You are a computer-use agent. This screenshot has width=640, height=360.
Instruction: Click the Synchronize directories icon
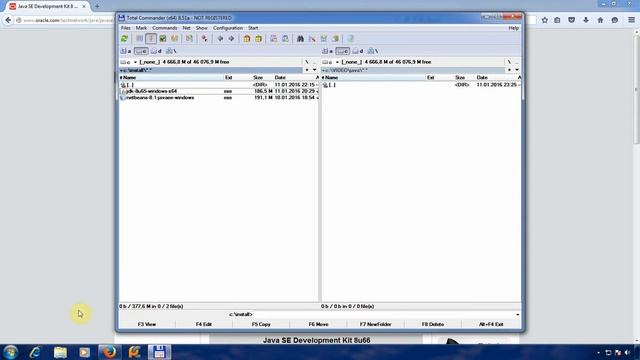pos(324,39)
